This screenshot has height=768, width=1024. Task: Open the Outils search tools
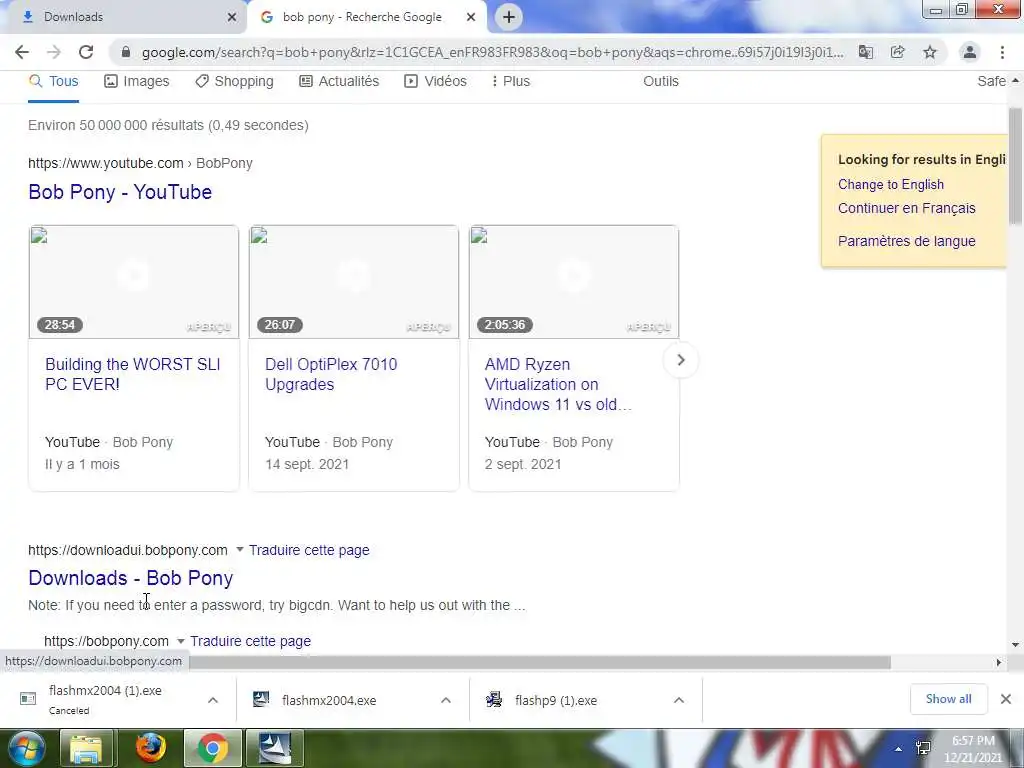tap(661, 81)
